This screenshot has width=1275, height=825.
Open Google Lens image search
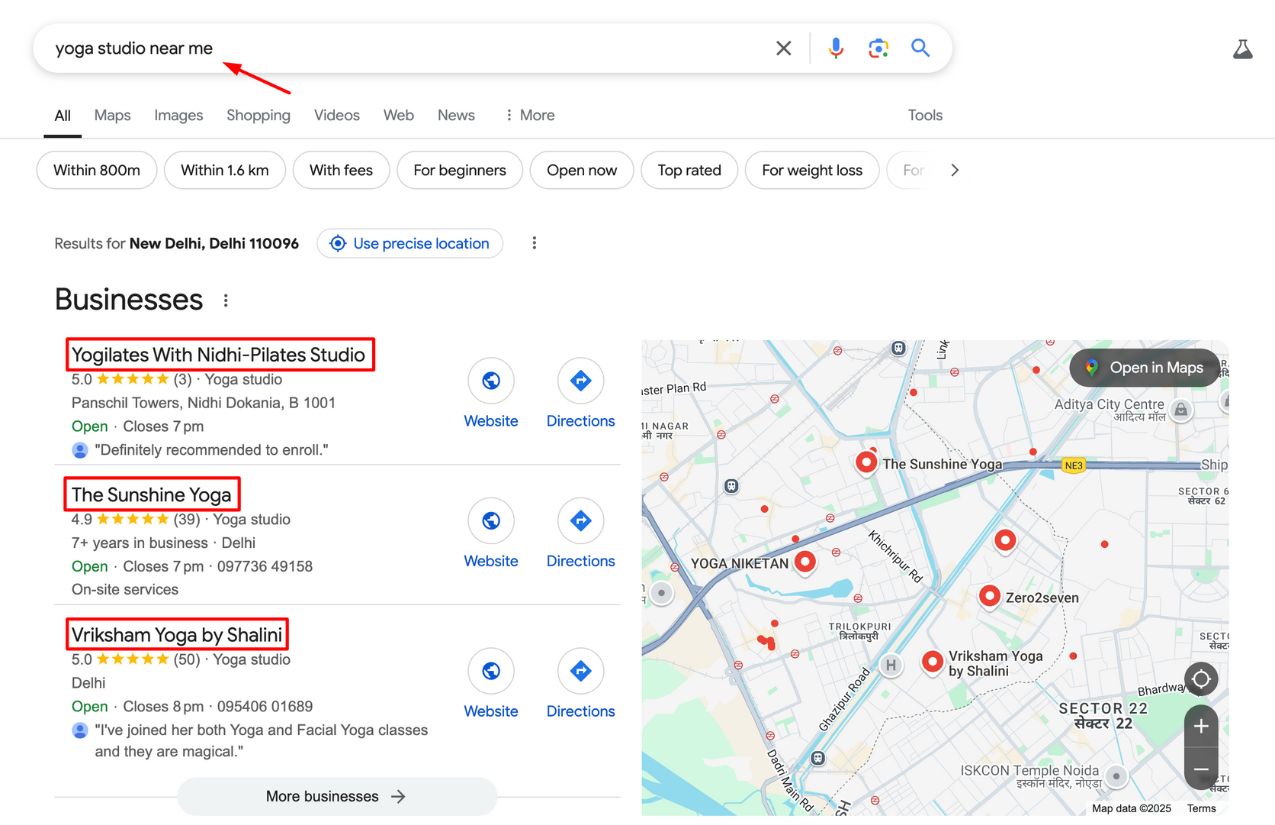(x=878, y=47)
